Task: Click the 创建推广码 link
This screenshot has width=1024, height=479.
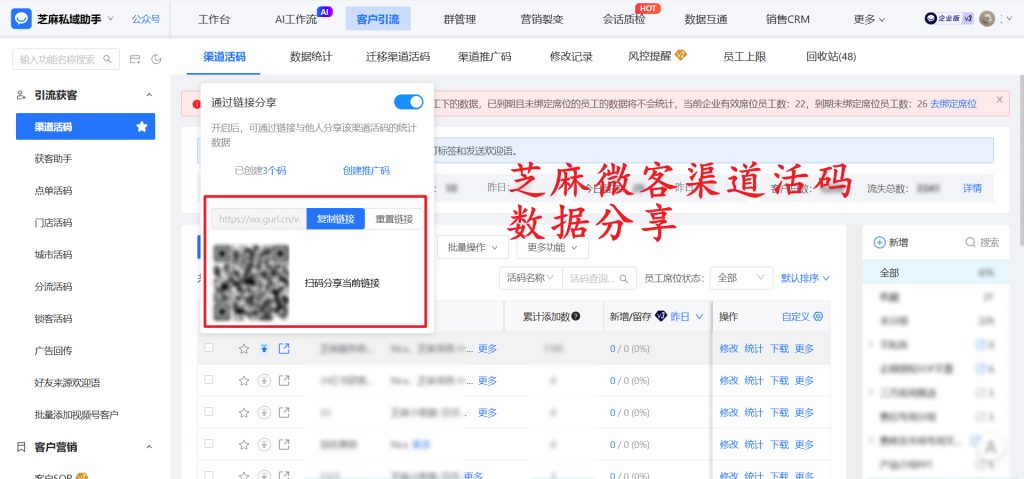Action: [x=366, y=171]
